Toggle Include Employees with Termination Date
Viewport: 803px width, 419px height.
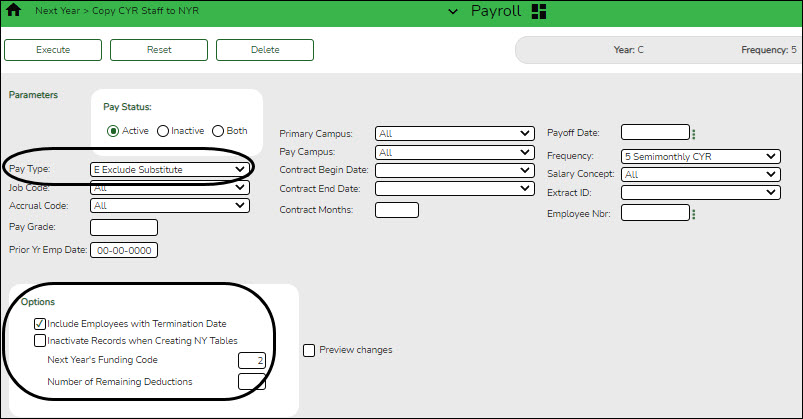40,324
